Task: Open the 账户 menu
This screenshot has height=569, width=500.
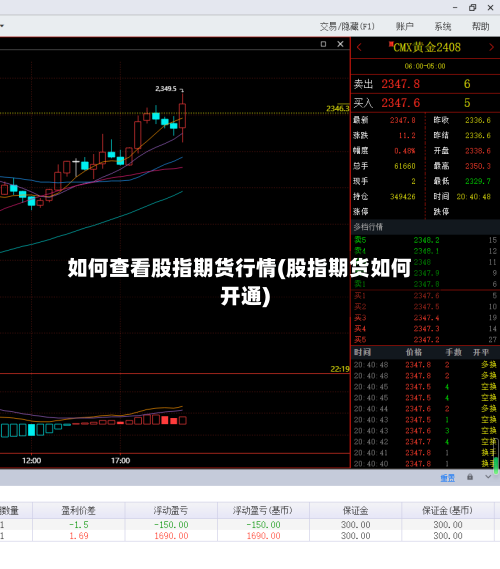Action: (x=405, y=26)
